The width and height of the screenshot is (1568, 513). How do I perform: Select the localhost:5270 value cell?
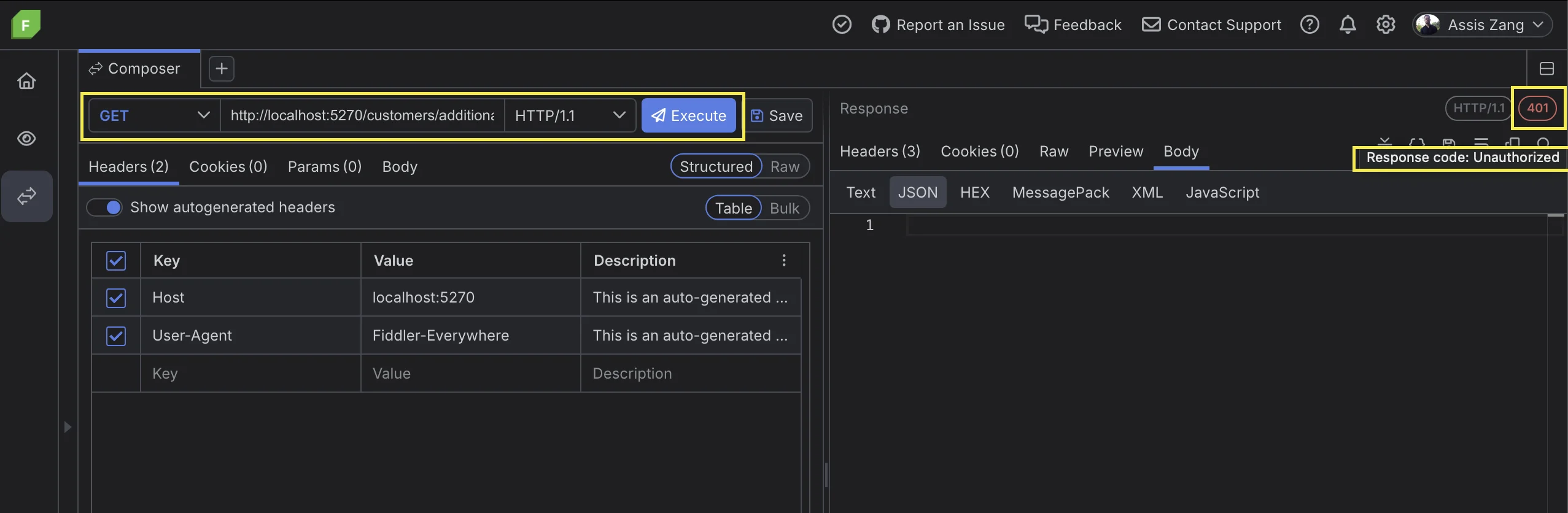(x=471, y=298)
